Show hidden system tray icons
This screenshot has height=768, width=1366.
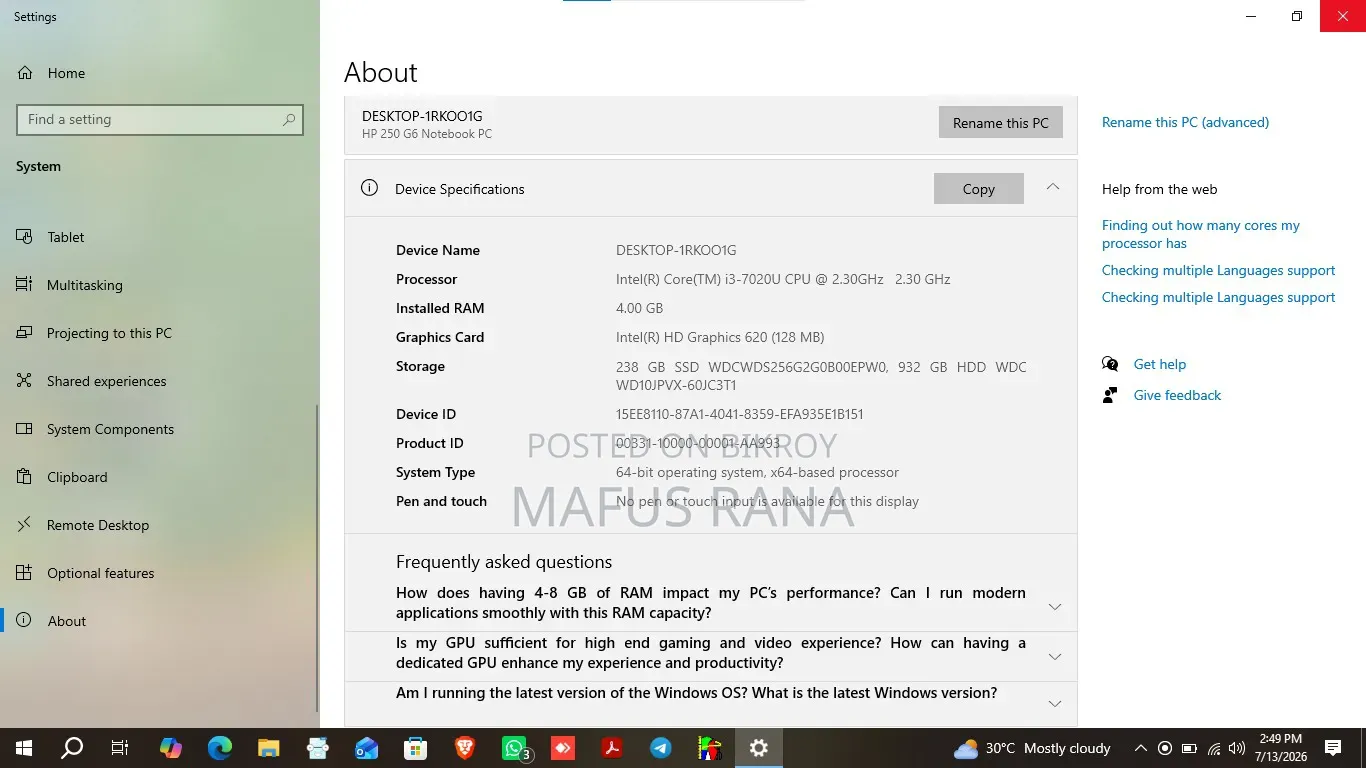click(x=1140, y=748)
